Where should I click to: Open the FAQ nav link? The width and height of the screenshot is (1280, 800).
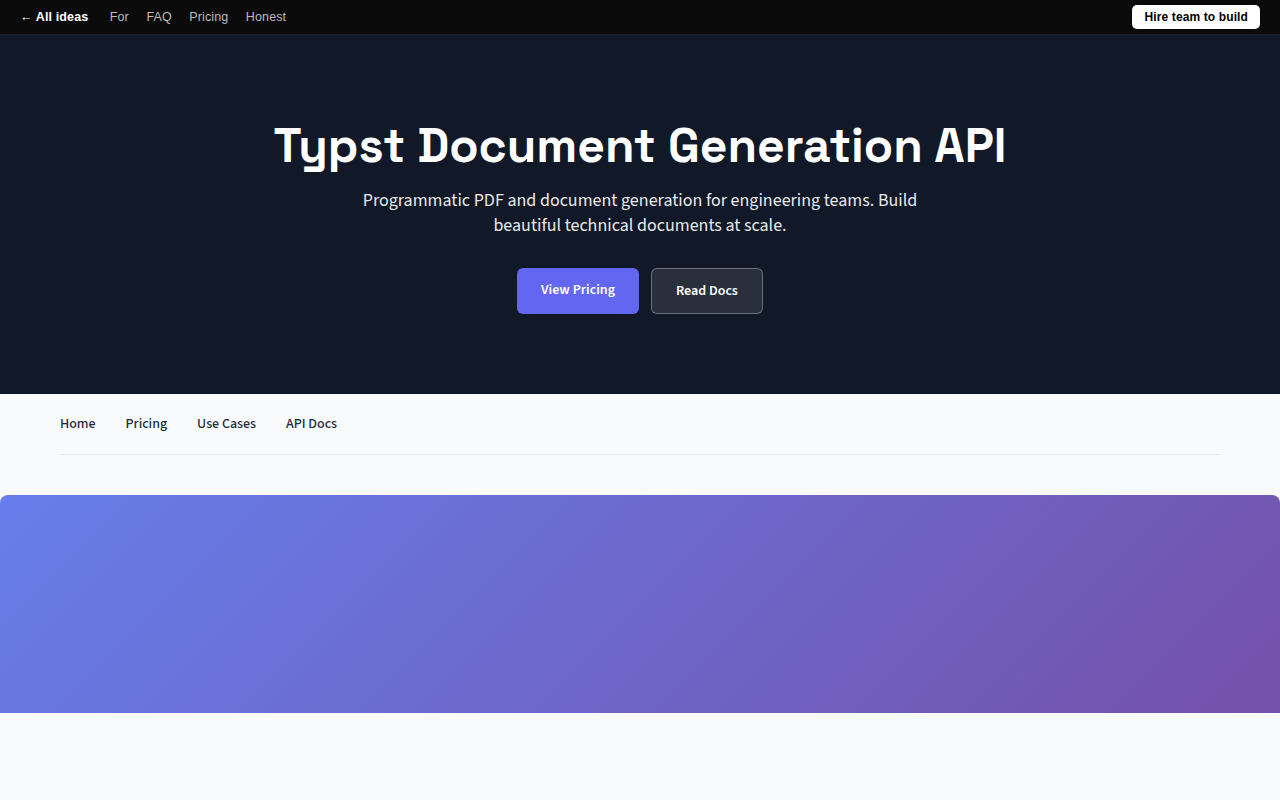(159, 17)
